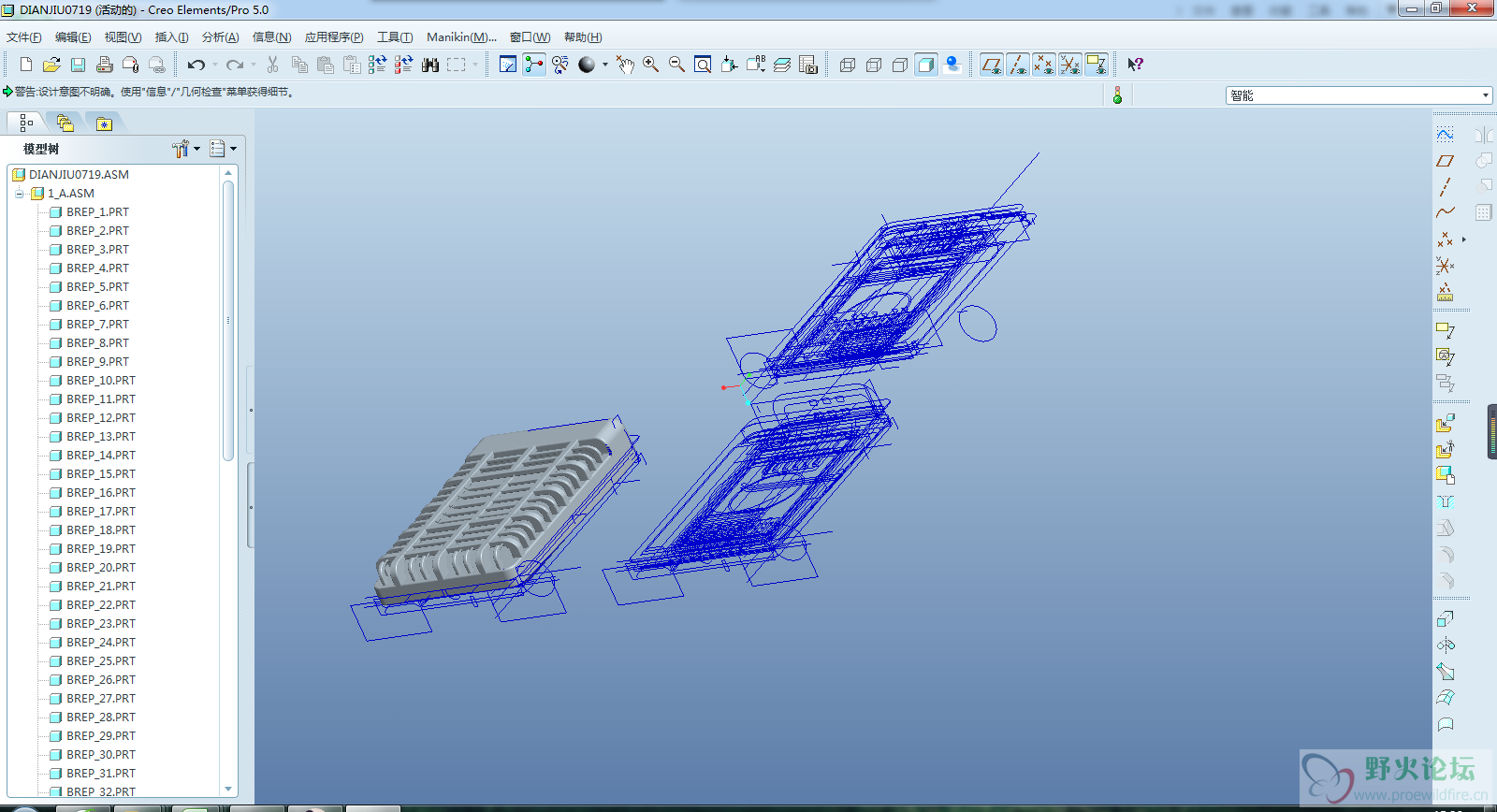
Task: Click the zoom in magnifier icon
Action: [x=650, y=65]
